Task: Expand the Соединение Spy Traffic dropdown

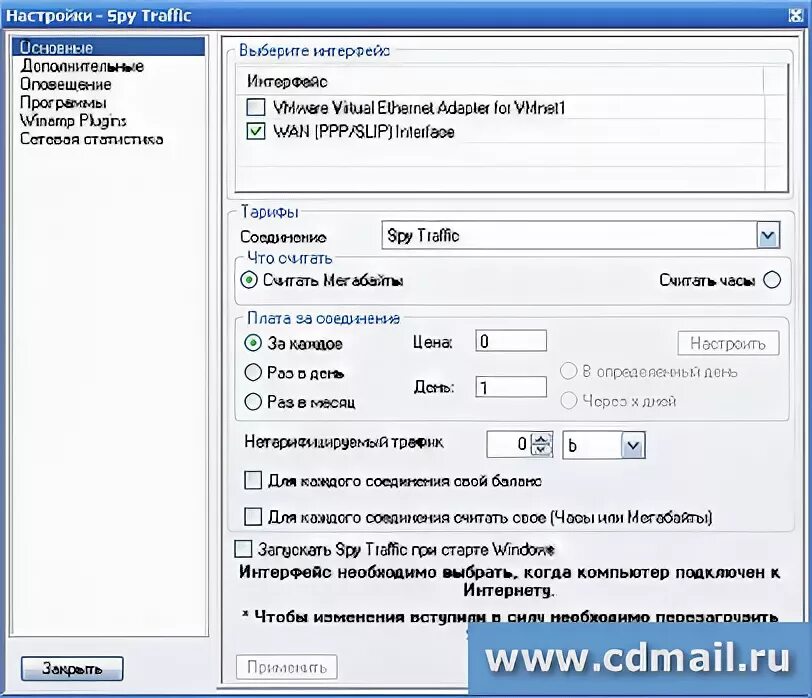Action: [x=767, y=236]
